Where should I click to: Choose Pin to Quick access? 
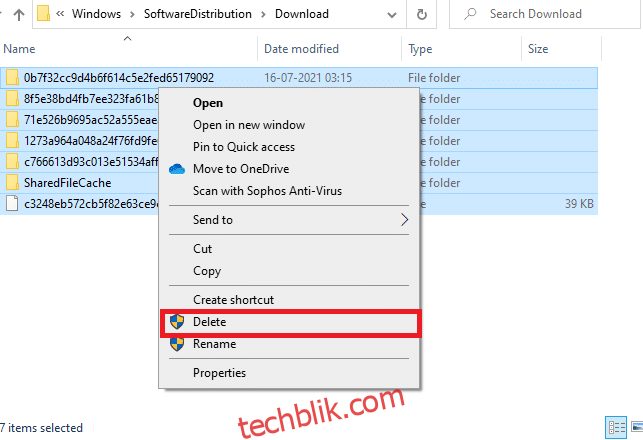point(244,147)
